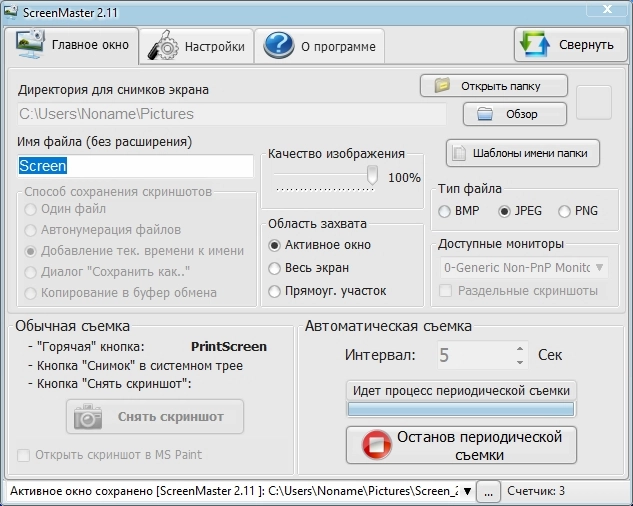Click the empty square button beside Открыть папку
The height and width of the screenshot is (506, 633).
593,102
